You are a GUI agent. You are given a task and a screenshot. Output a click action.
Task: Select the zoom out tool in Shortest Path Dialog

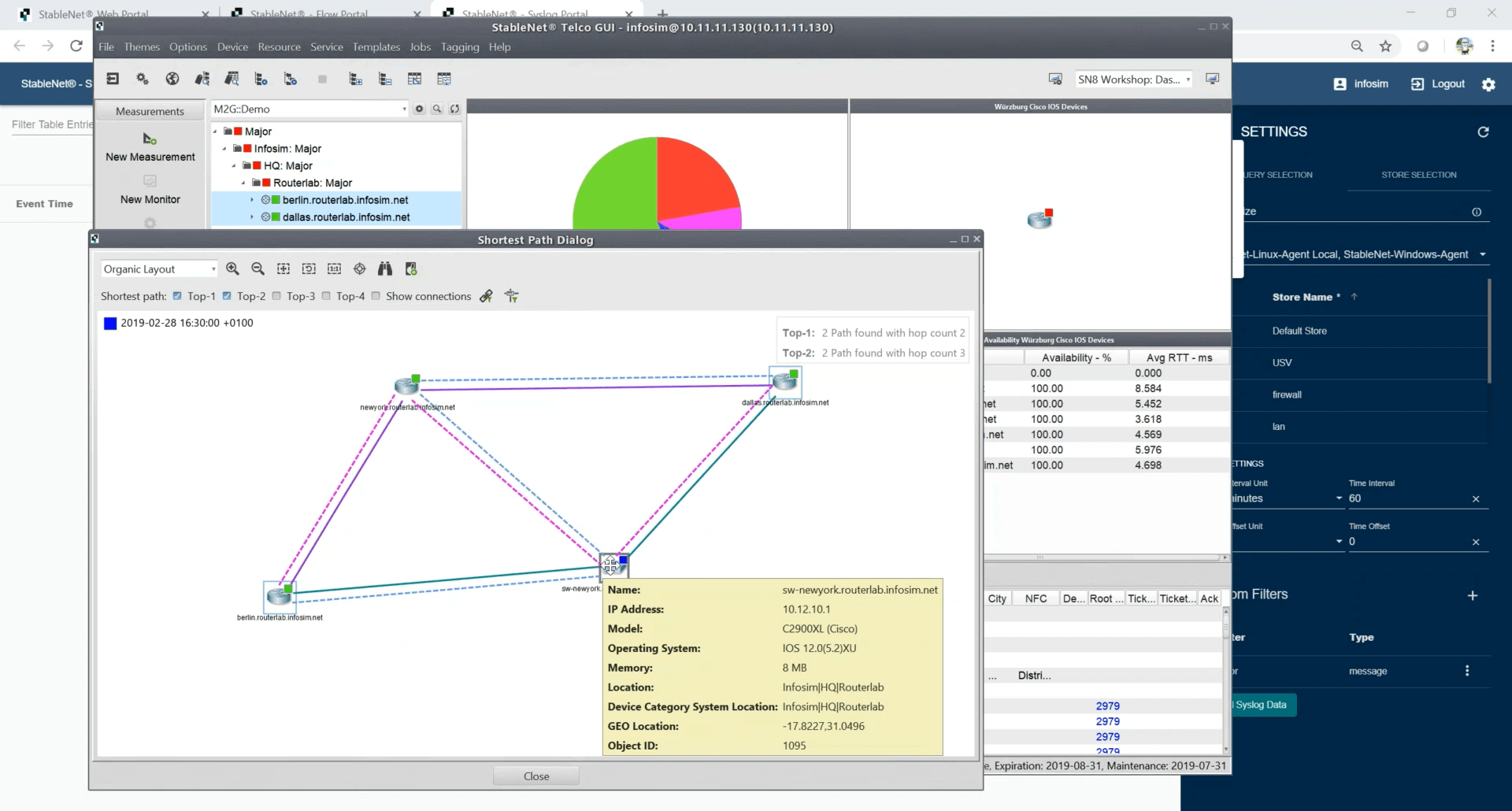point(258,268)
